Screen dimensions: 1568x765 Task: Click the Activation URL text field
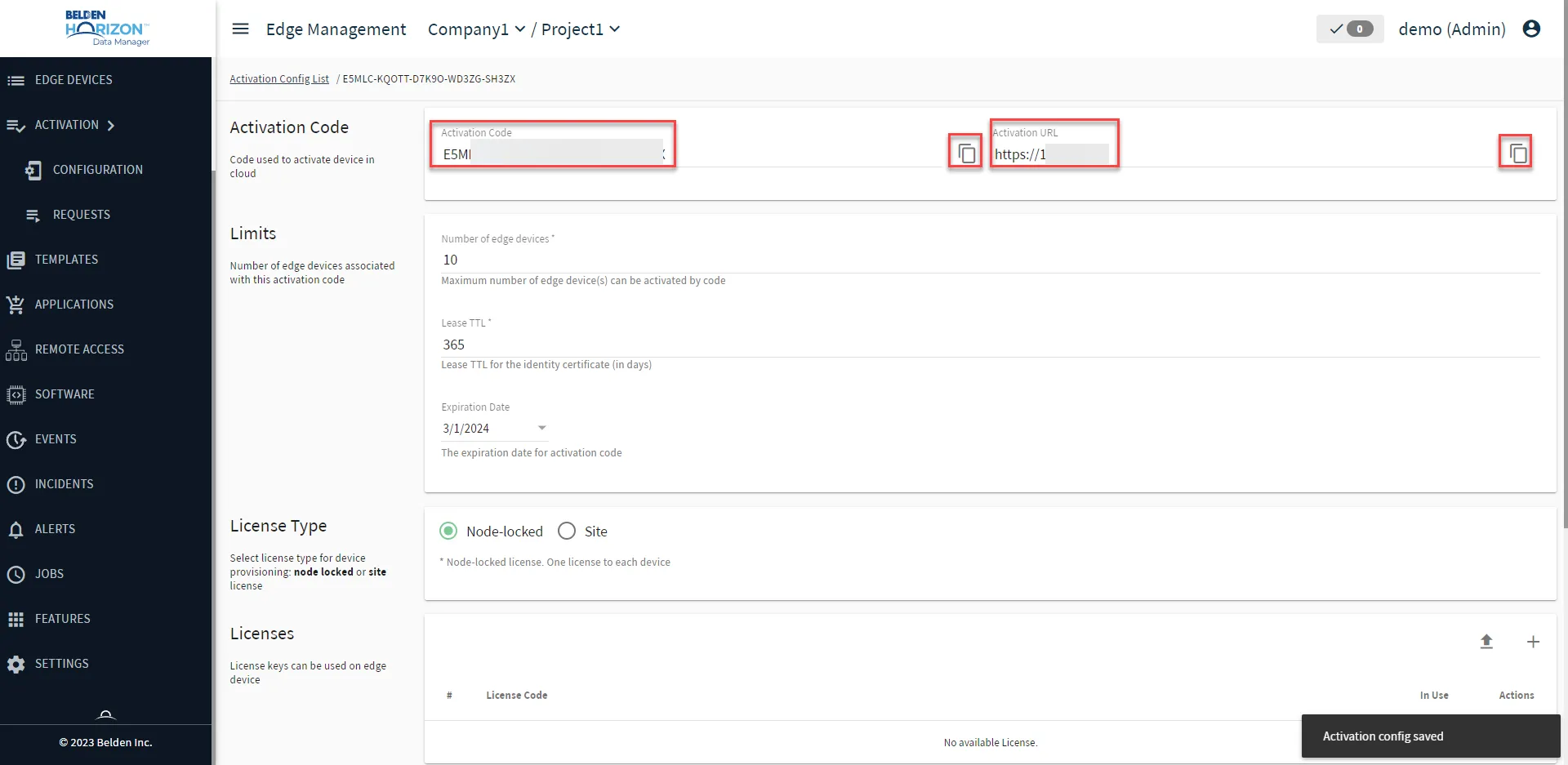click(1242, 153)
